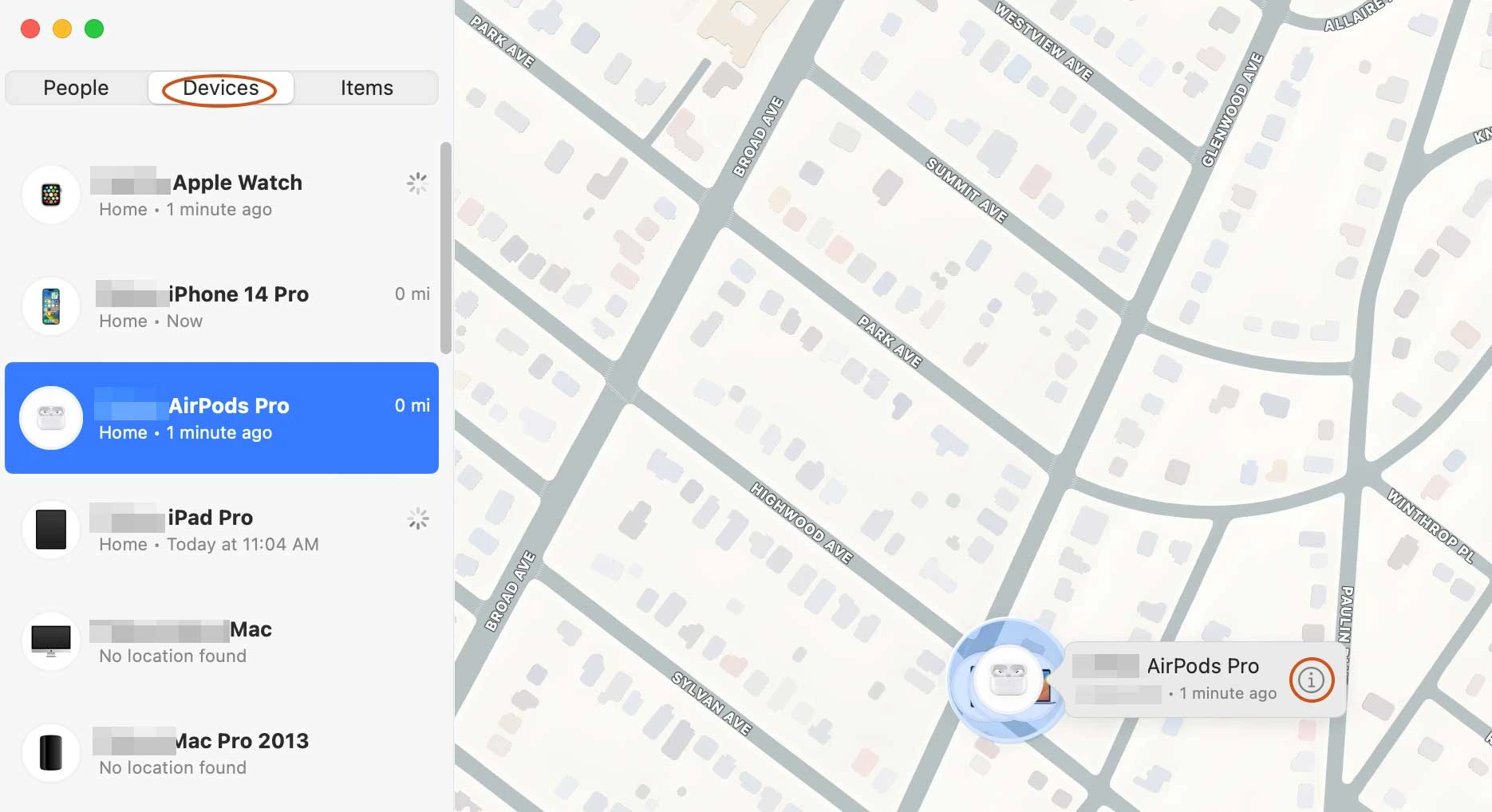The width and height of the screenshot is (1492, 812).
Task: Click the Mac Pro 2013 device icon
Action: click(x=51, y=753)
